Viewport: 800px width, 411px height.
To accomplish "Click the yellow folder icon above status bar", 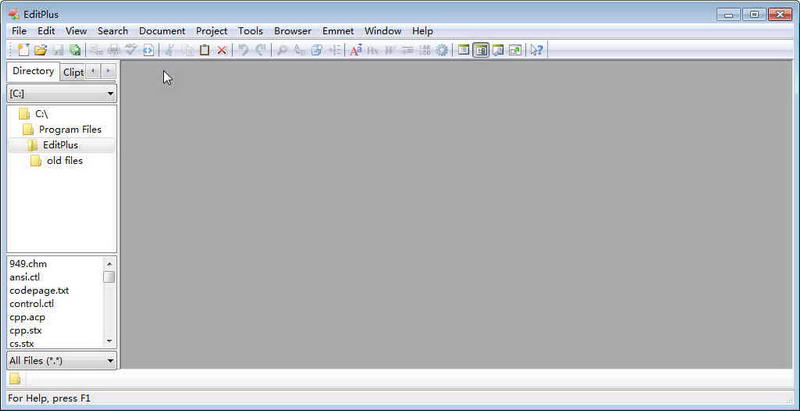I will point(14,378).
